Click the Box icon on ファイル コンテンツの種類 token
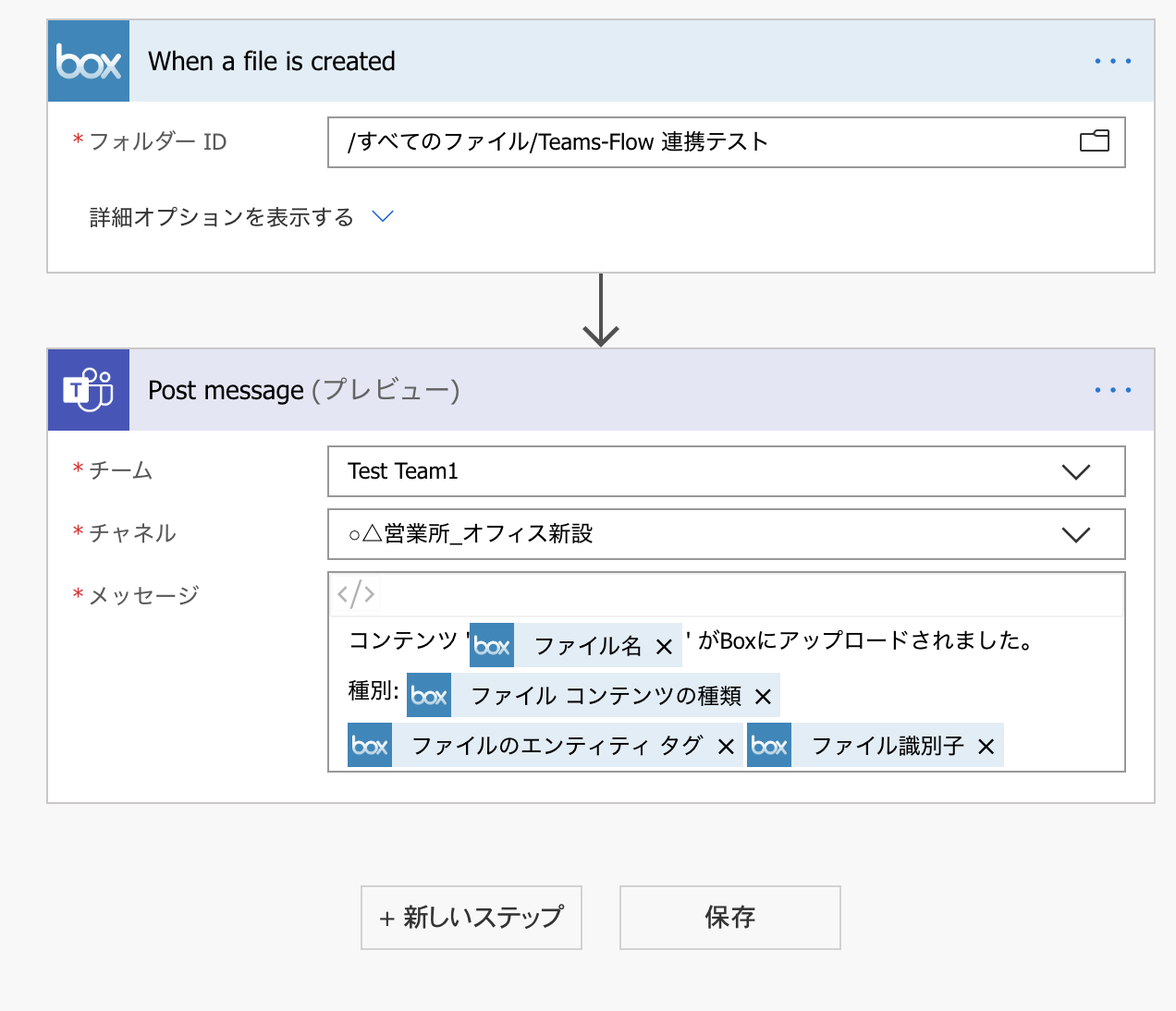The height and width of the screenshot is (1011, 1176). (428, 695)
